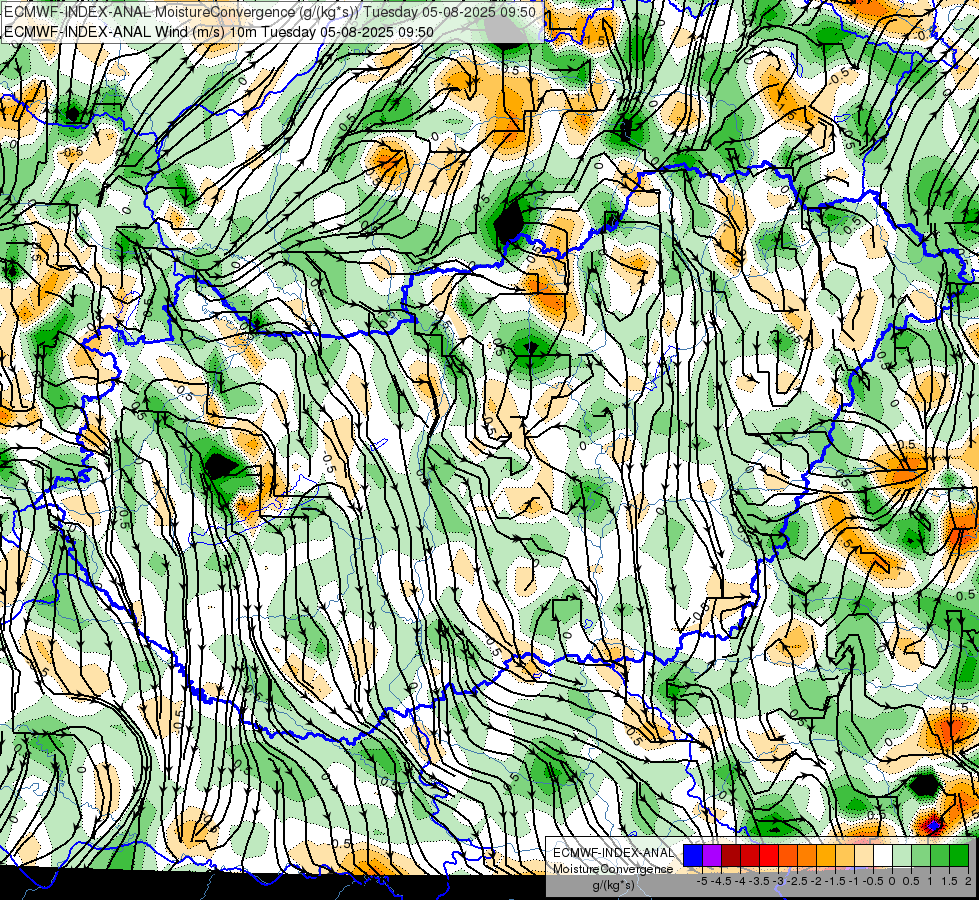Click the legend unit label 'g/(kg*s)'

click(x=614, y=886)
